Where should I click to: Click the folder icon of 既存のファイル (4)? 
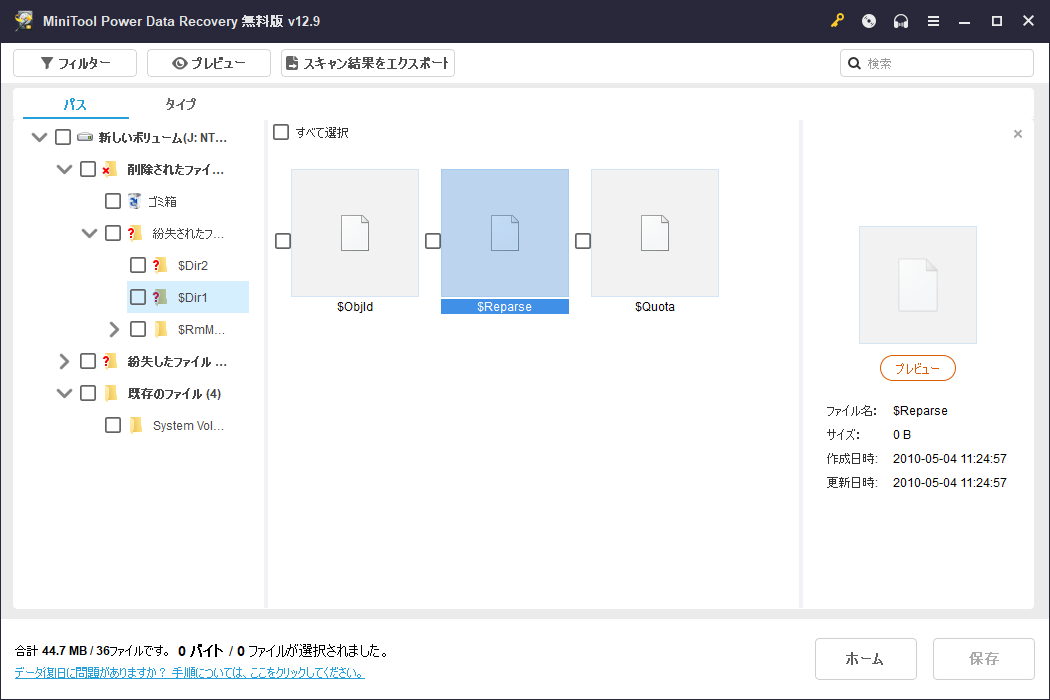(x=111, y=393)
